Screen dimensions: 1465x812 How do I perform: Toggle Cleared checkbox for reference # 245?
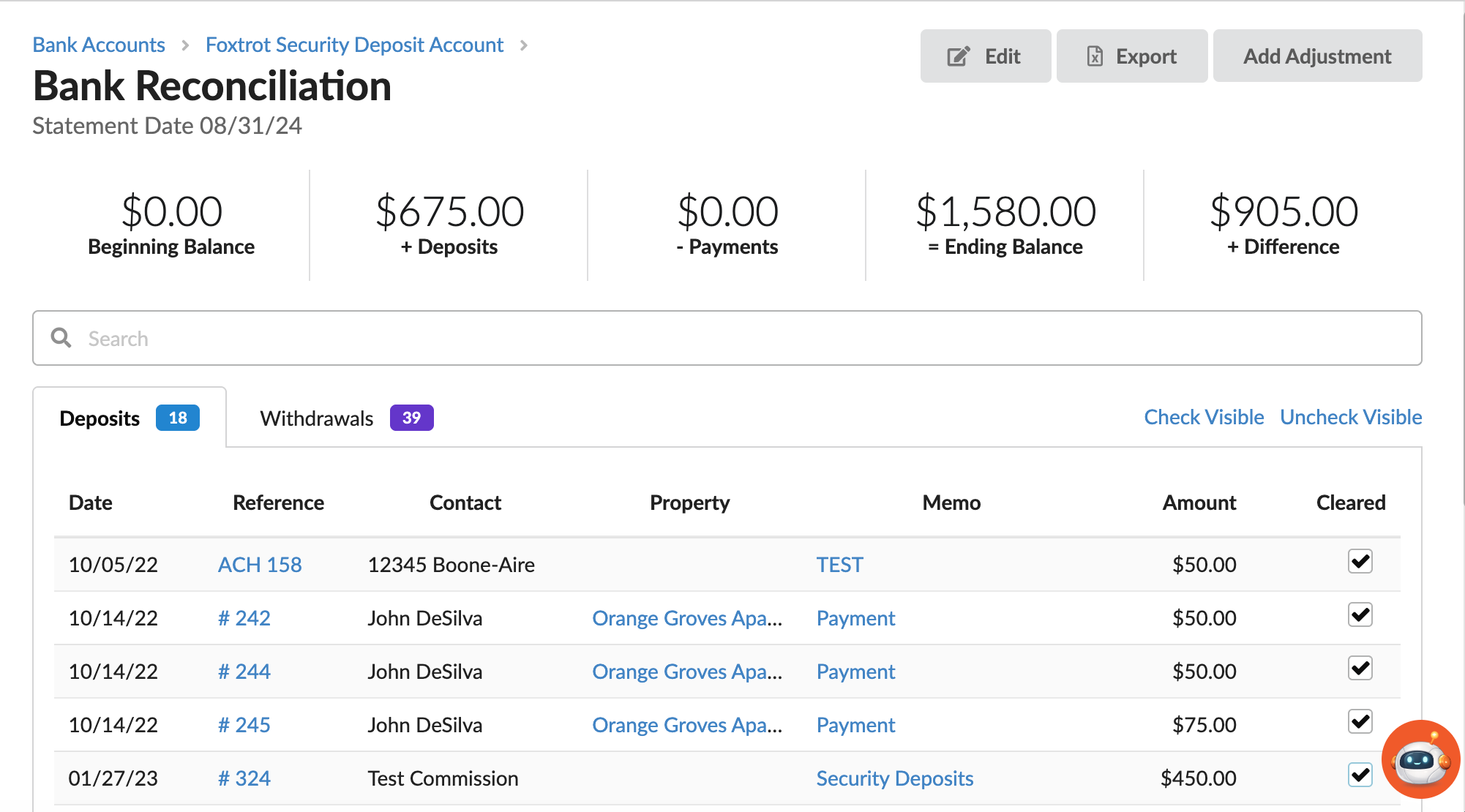[1360, 722]
